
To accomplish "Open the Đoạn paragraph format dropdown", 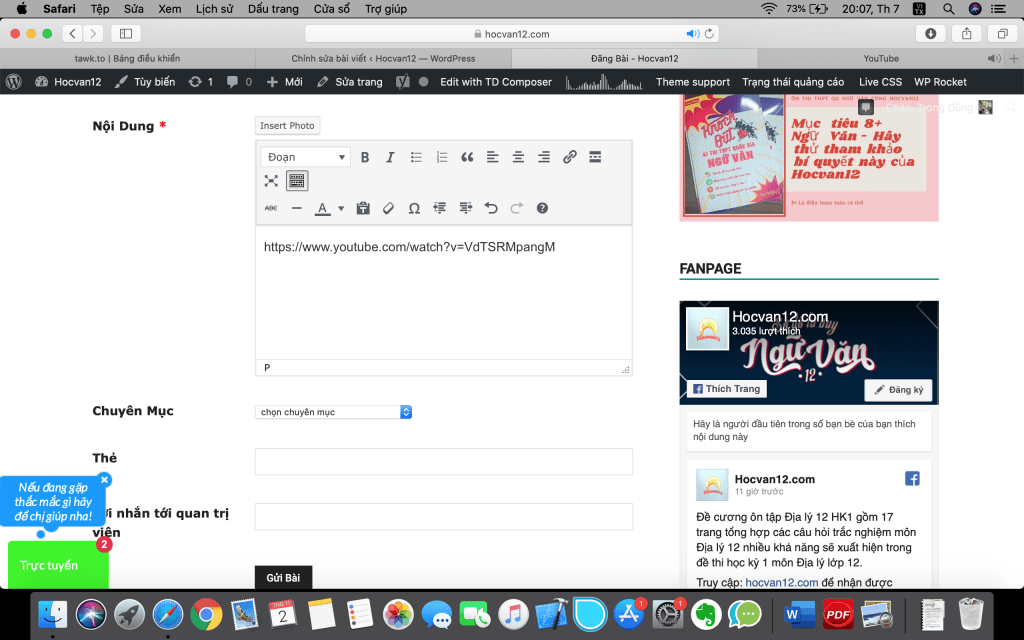I will [306, 157].
